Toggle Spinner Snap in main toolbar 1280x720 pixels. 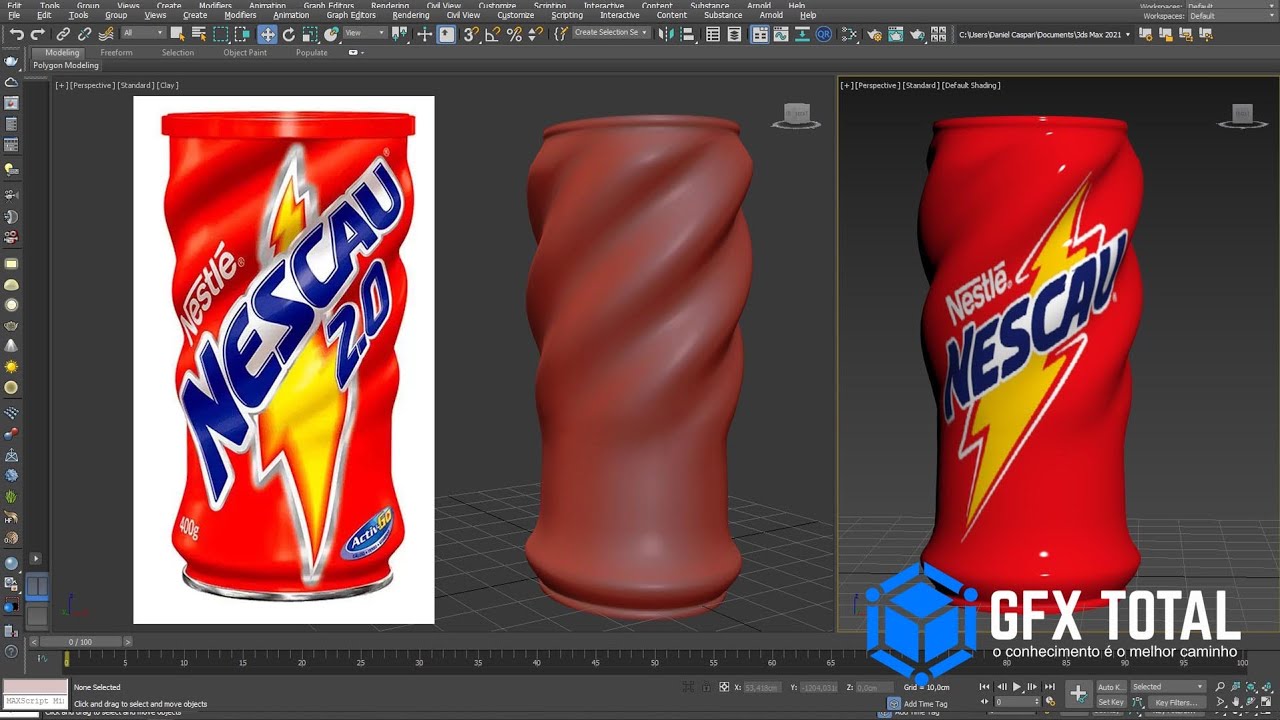click(535, 33)
